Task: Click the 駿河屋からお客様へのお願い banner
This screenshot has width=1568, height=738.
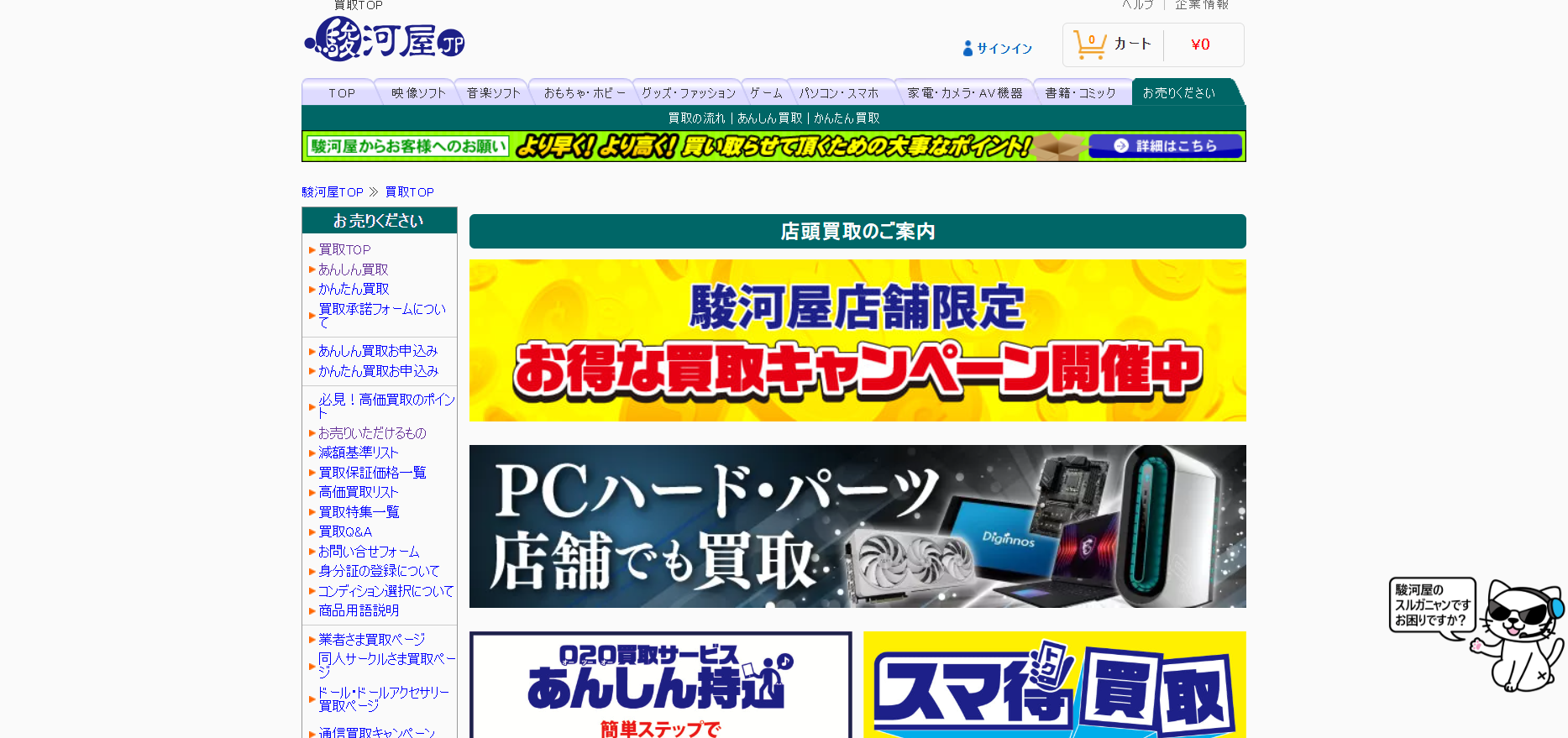Action: tap(774, 146)
